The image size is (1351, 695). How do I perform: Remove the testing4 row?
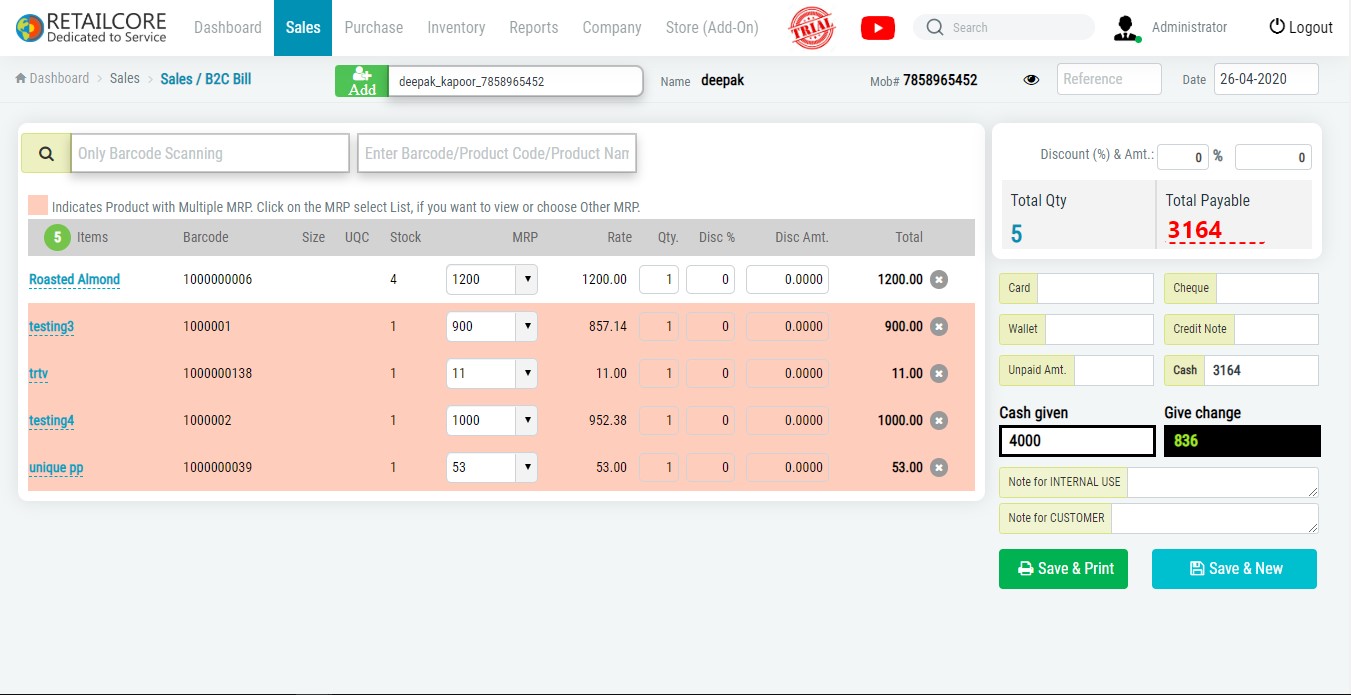click(938, 420)
